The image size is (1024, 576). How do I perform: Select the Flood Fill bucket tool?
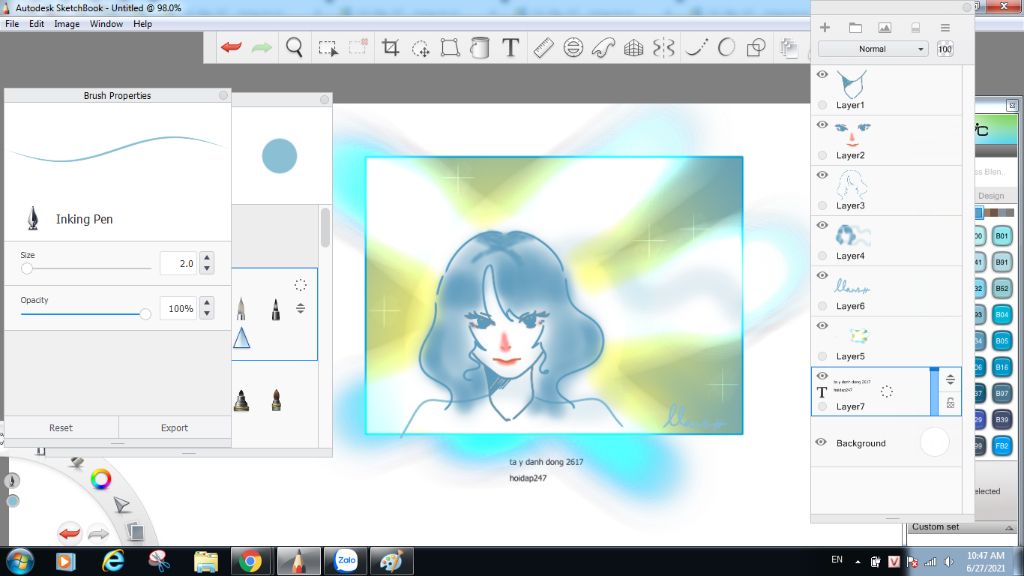click(480, 47)
